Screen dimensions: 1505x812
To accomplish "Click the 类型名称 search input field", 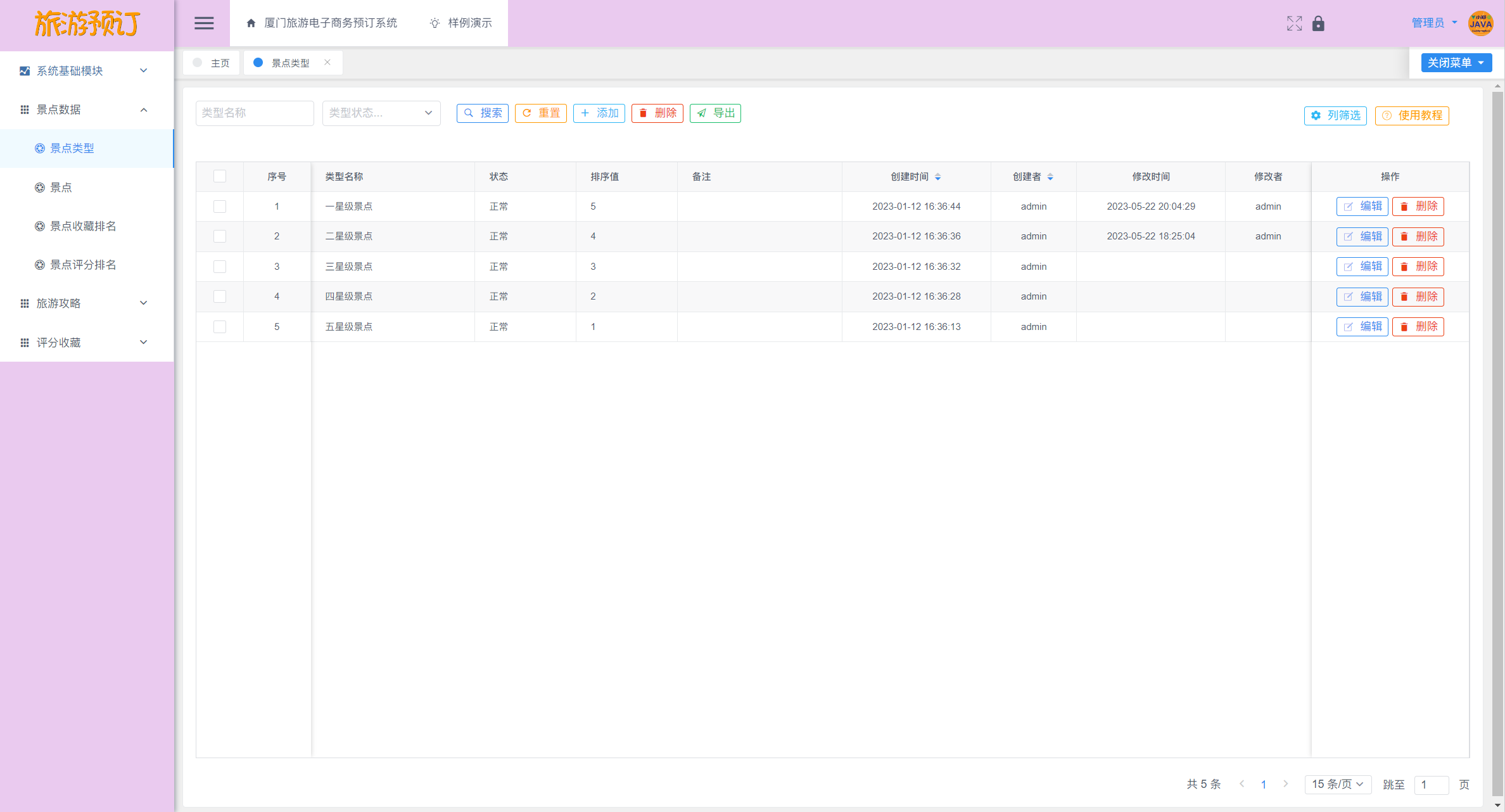I will pos(255,113).
